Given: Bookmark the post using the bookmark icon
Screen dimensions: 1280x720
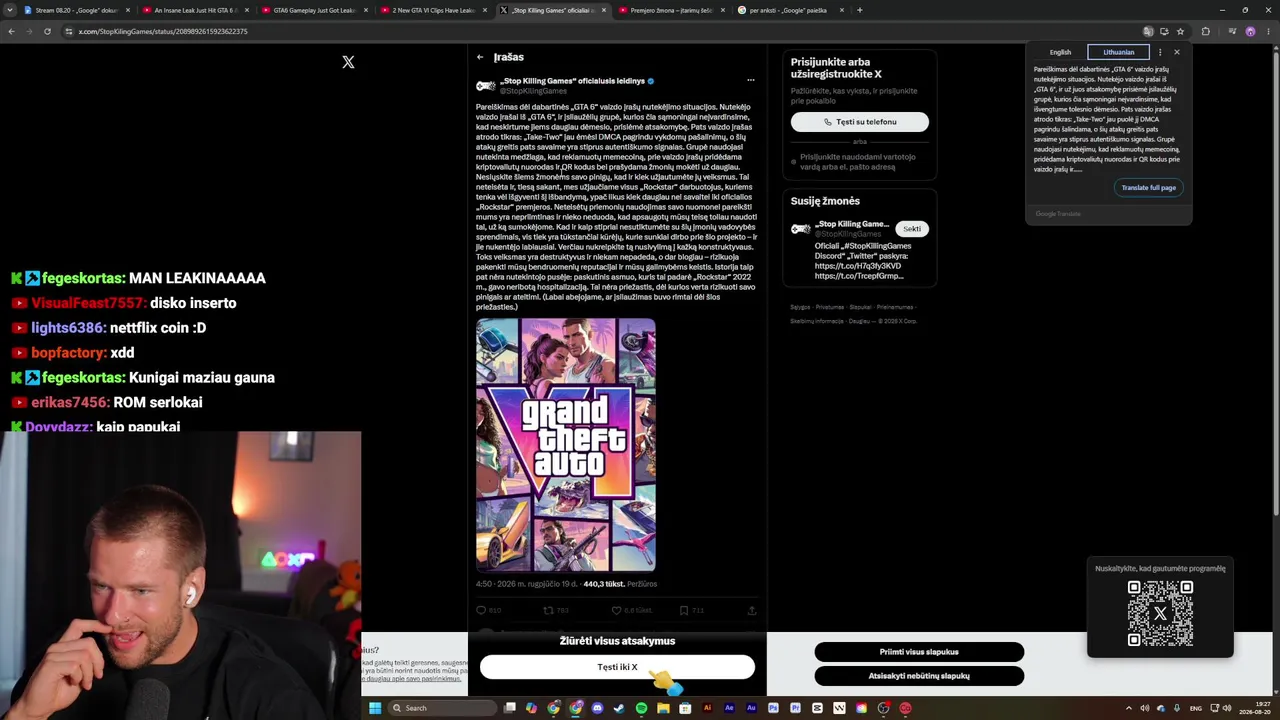Looking at the screenshot, I should click(x=684, y=610).
